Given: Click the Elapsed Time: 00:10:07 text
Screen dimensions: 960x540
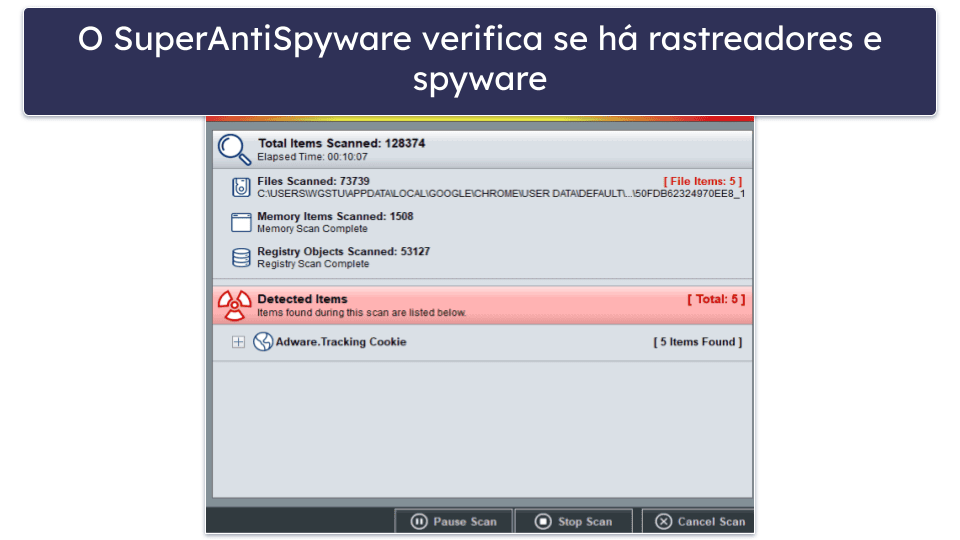Looking at the screenshot, I should [x=312, y=157].
